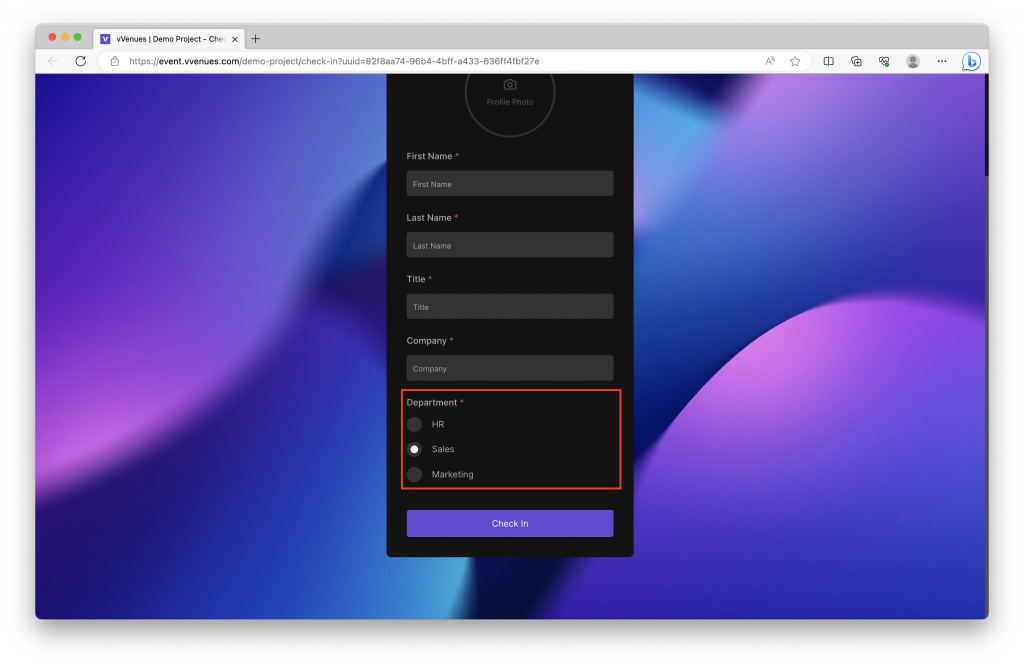Viewport: 1024px width, 666px height.
Task: Open the user profile avatar icon
Action: pos(913,61)
